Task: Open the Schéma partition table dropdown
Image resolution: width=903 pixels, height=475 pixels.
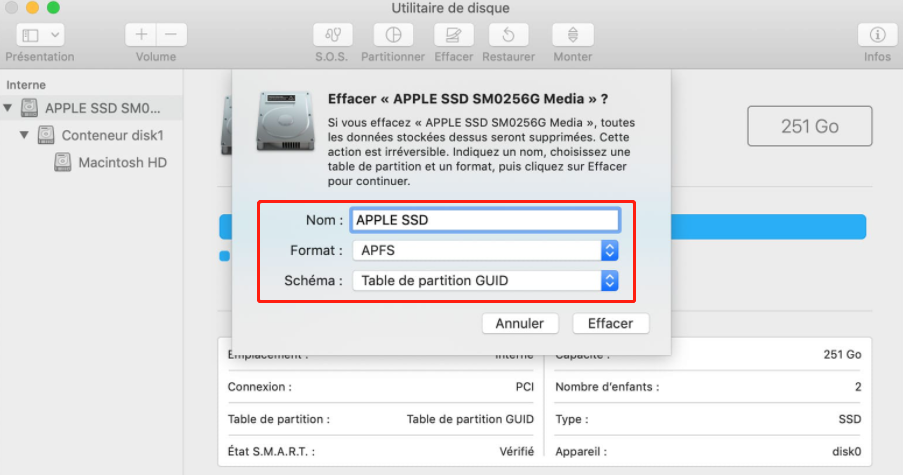Action: tap(485, 280)
